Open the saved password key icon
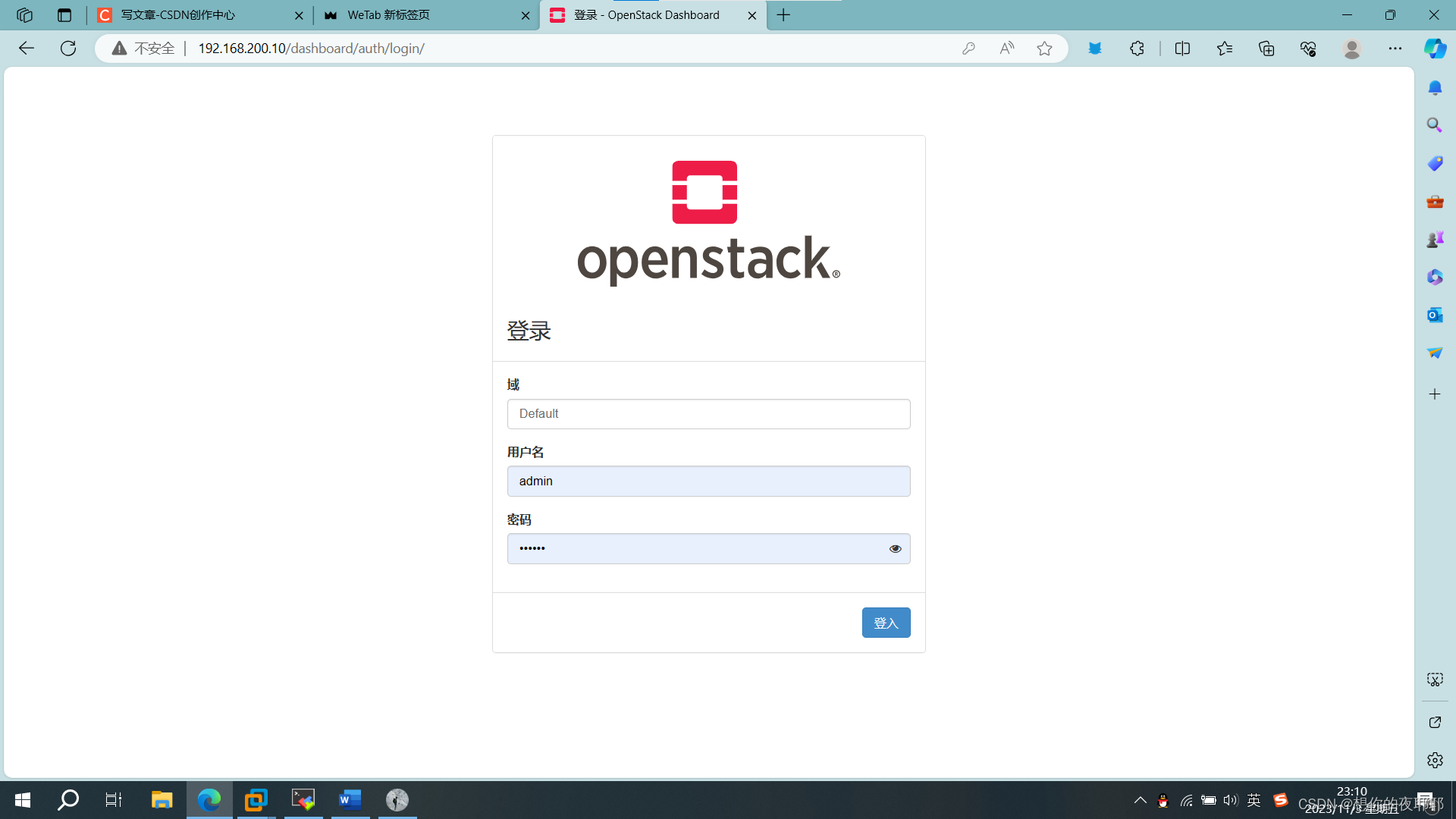The image size is (1456, 819). click(x=968, y=49)
